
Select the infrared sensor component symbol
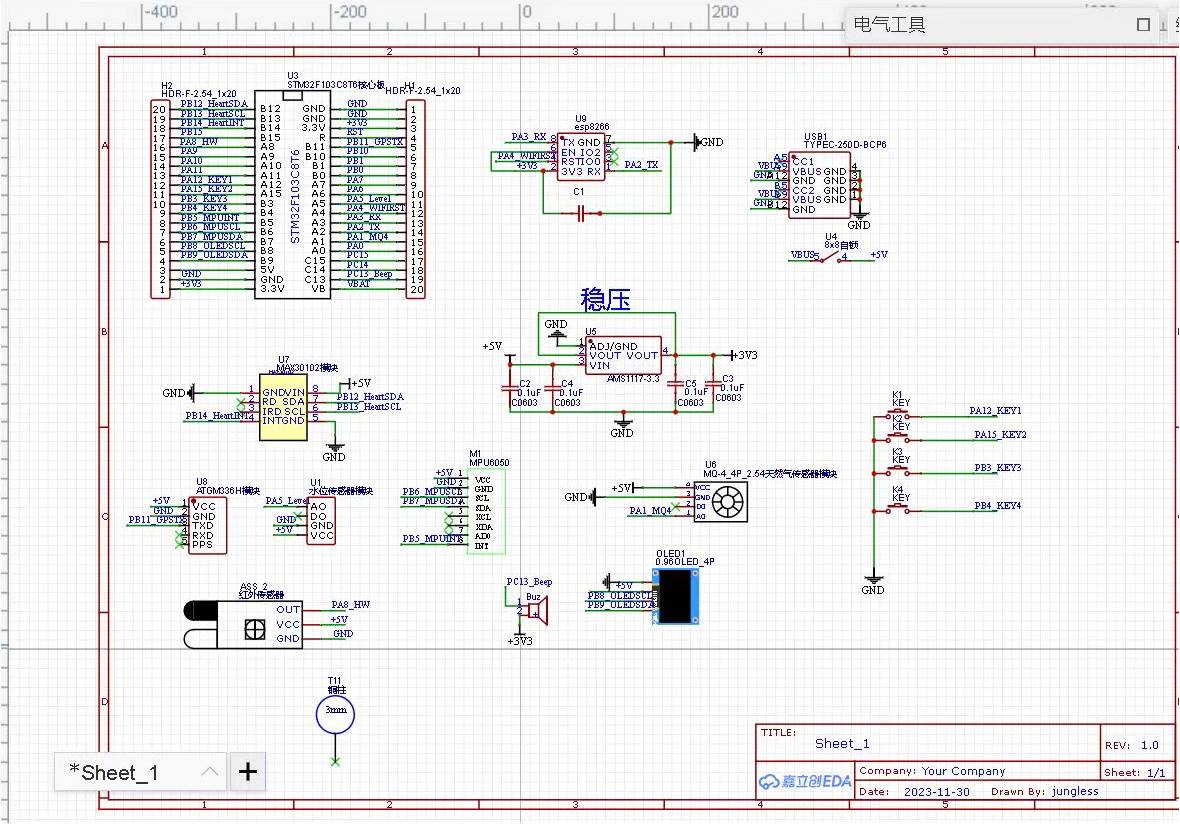pos(243,625)
